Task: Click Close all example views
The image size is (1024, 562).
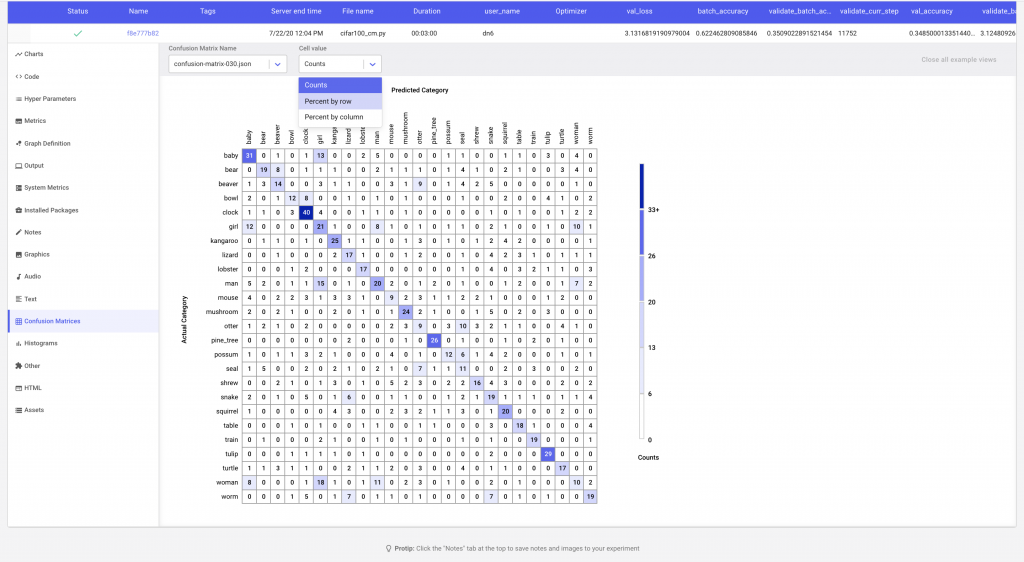Action: pos(958,60)
